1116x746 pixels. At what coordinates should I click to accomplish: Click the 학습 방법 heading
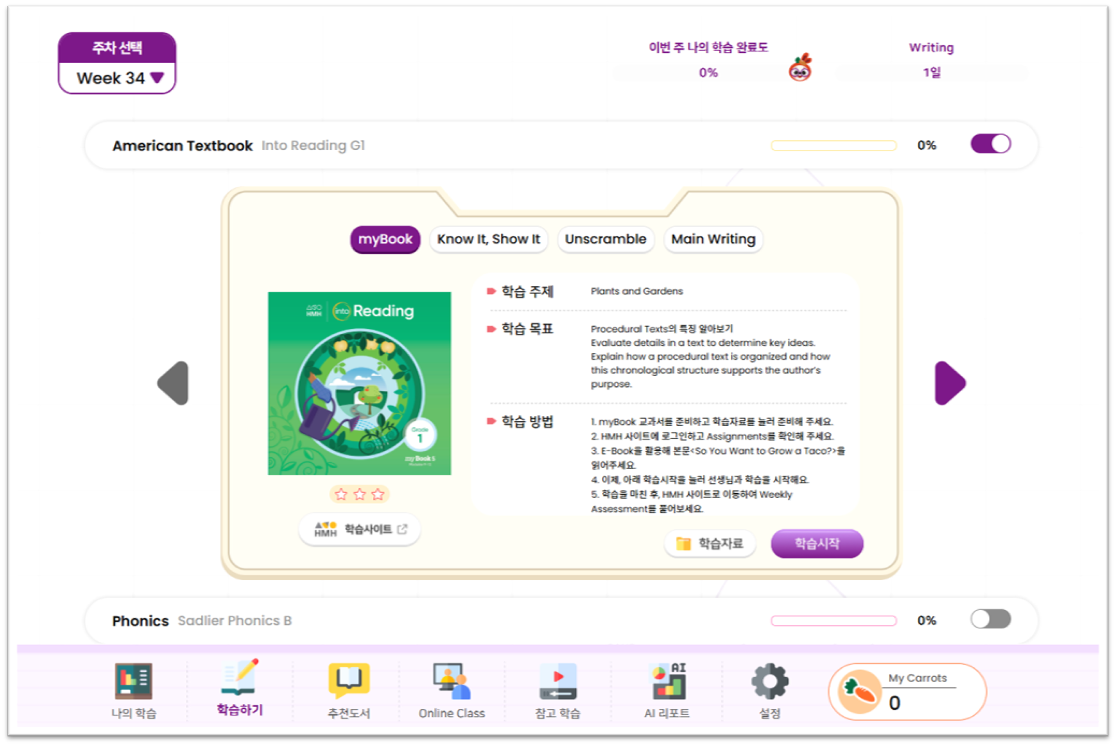tap(527, 421)
